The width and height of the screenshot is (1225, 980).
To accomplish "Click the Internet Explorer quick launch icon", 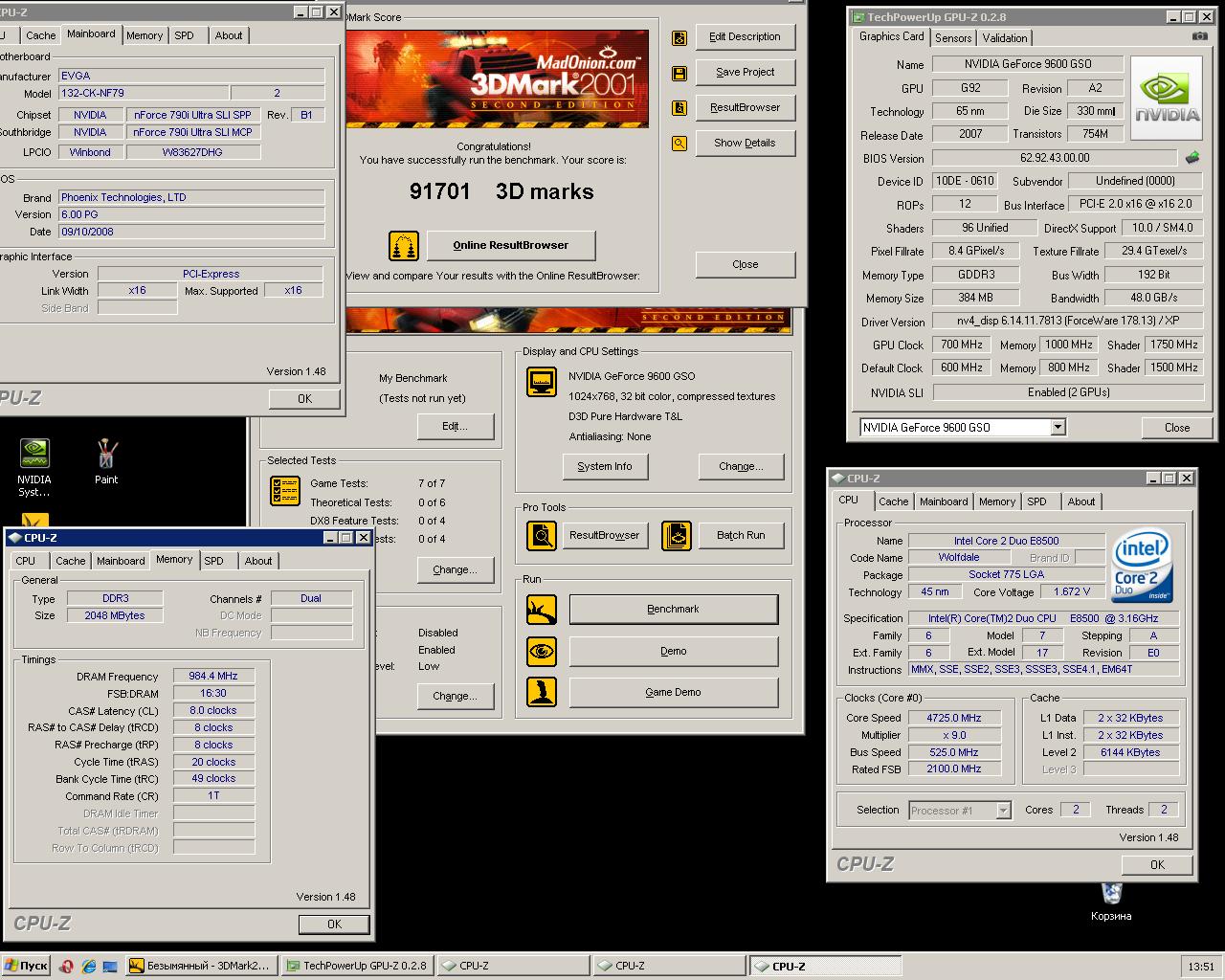I will click(88, 966).
